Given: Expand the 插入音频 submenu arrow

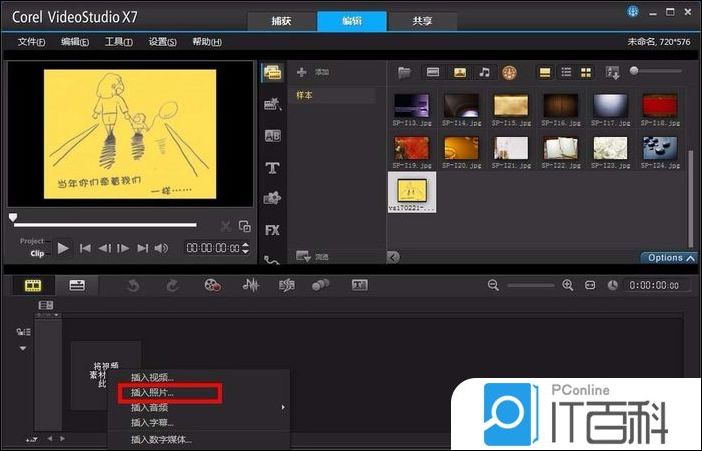Looking at the screenshot, I should [x=283, y=407].
